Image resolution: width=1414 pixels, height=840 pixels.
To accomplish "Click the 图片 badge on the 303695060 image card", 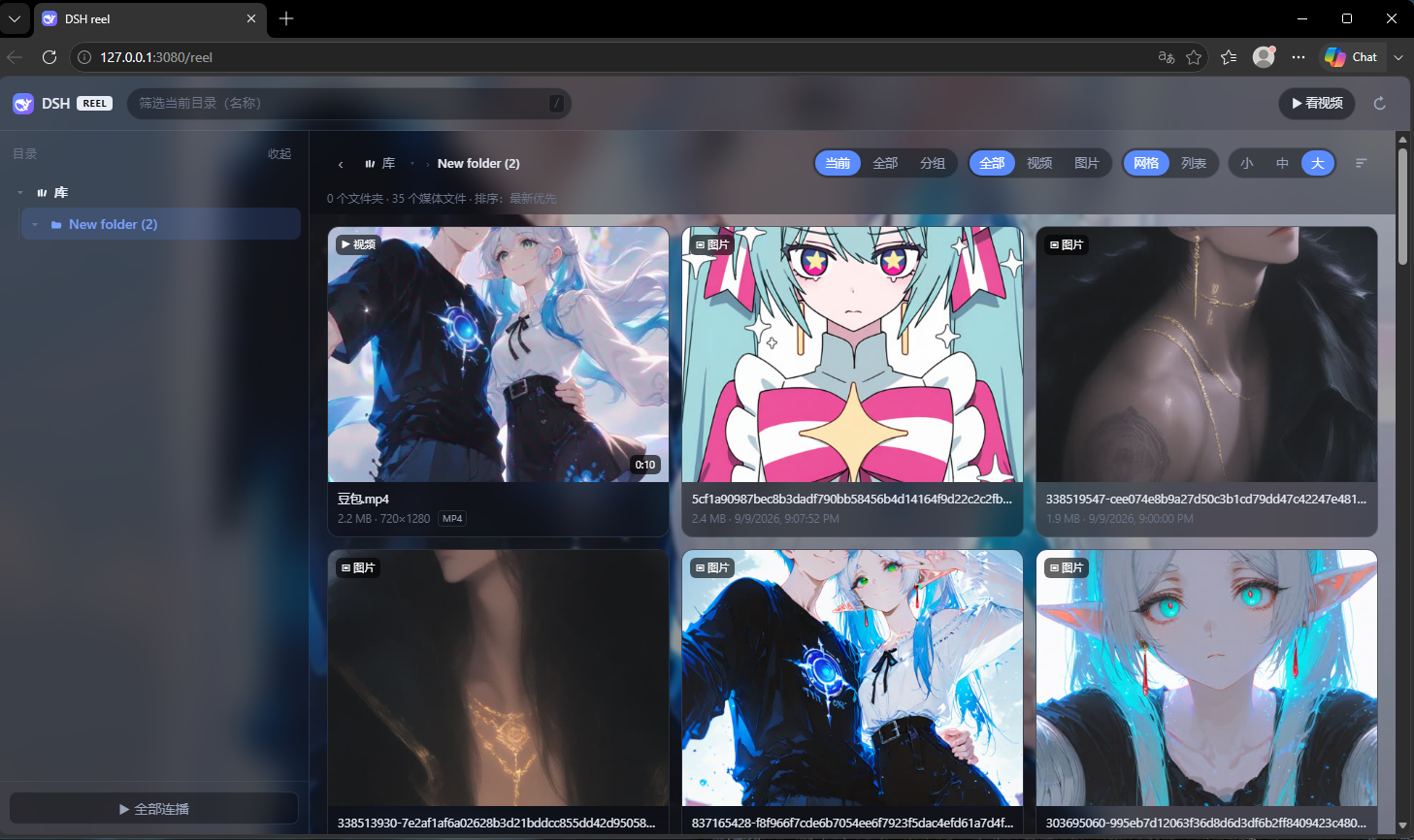I will (1067, 567).
